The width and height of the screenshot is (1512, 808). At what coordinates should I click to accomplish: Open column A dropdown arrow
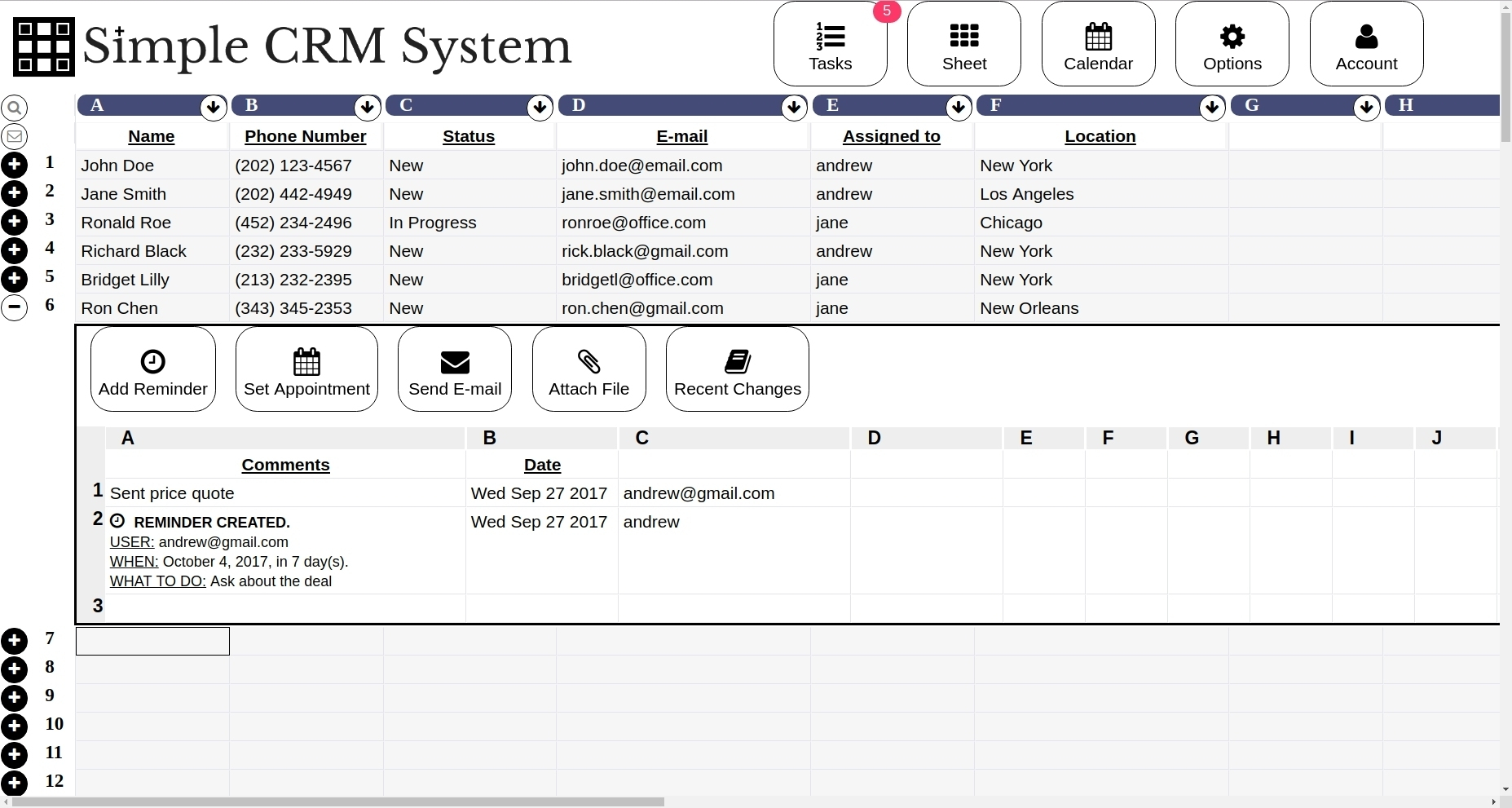pos(214,107)
